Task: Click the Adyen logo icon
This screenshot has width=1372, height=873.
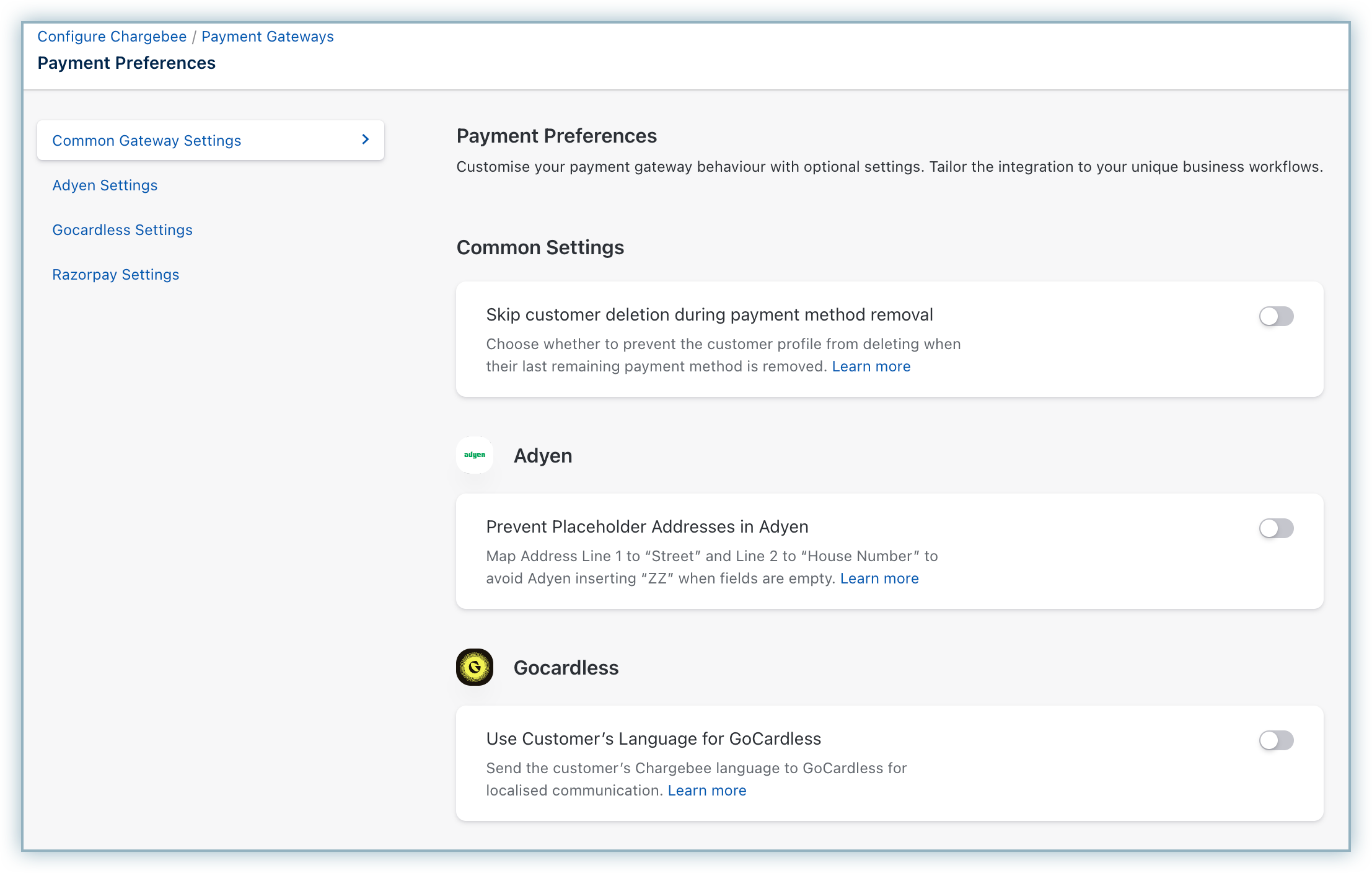Action: 475,455
